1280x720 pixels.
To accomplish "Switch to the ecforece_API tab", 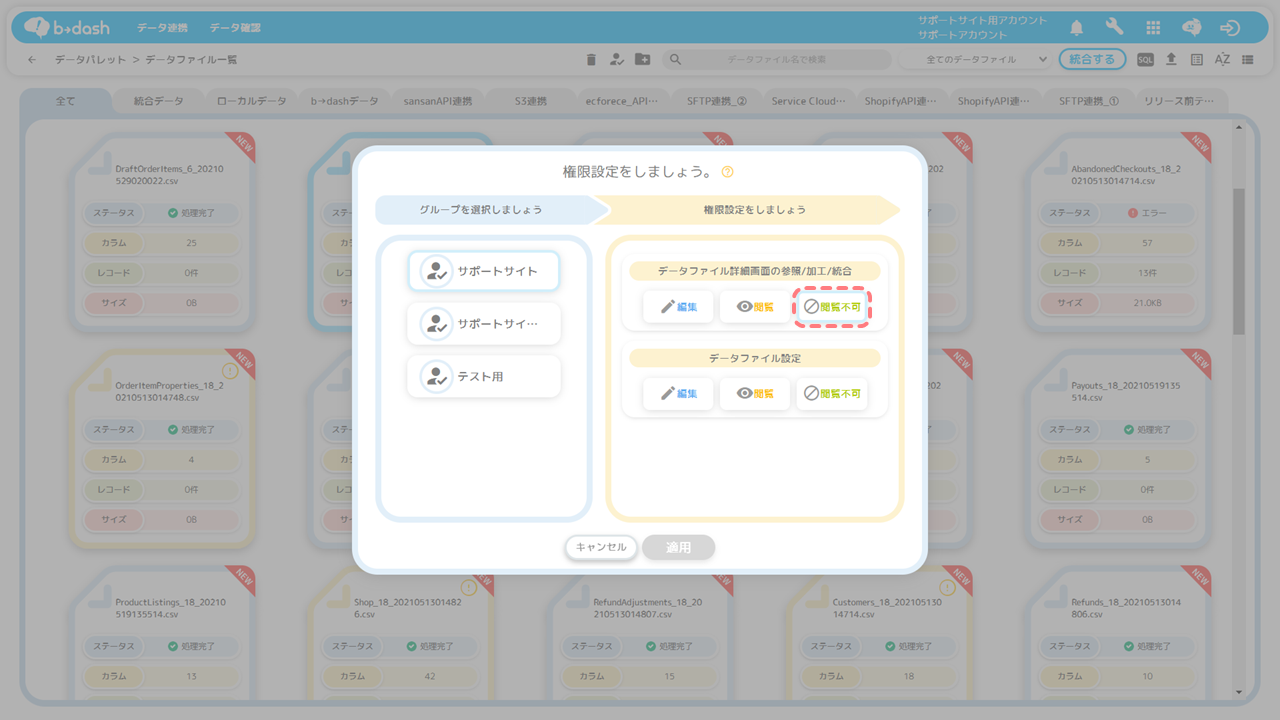I will tap(623, 101).
